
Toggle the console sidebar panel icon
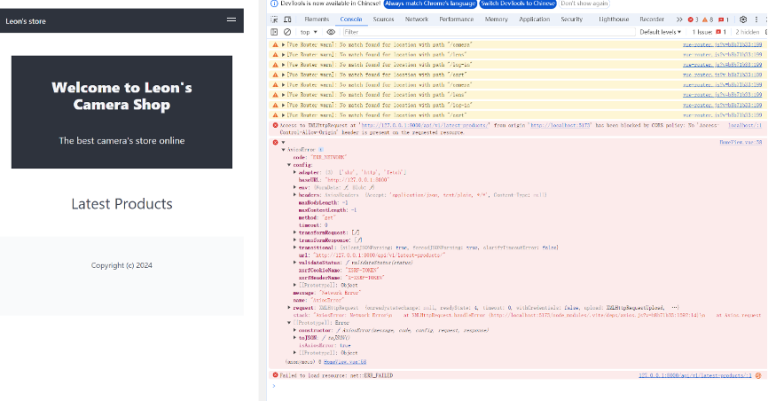pos(275,32)
